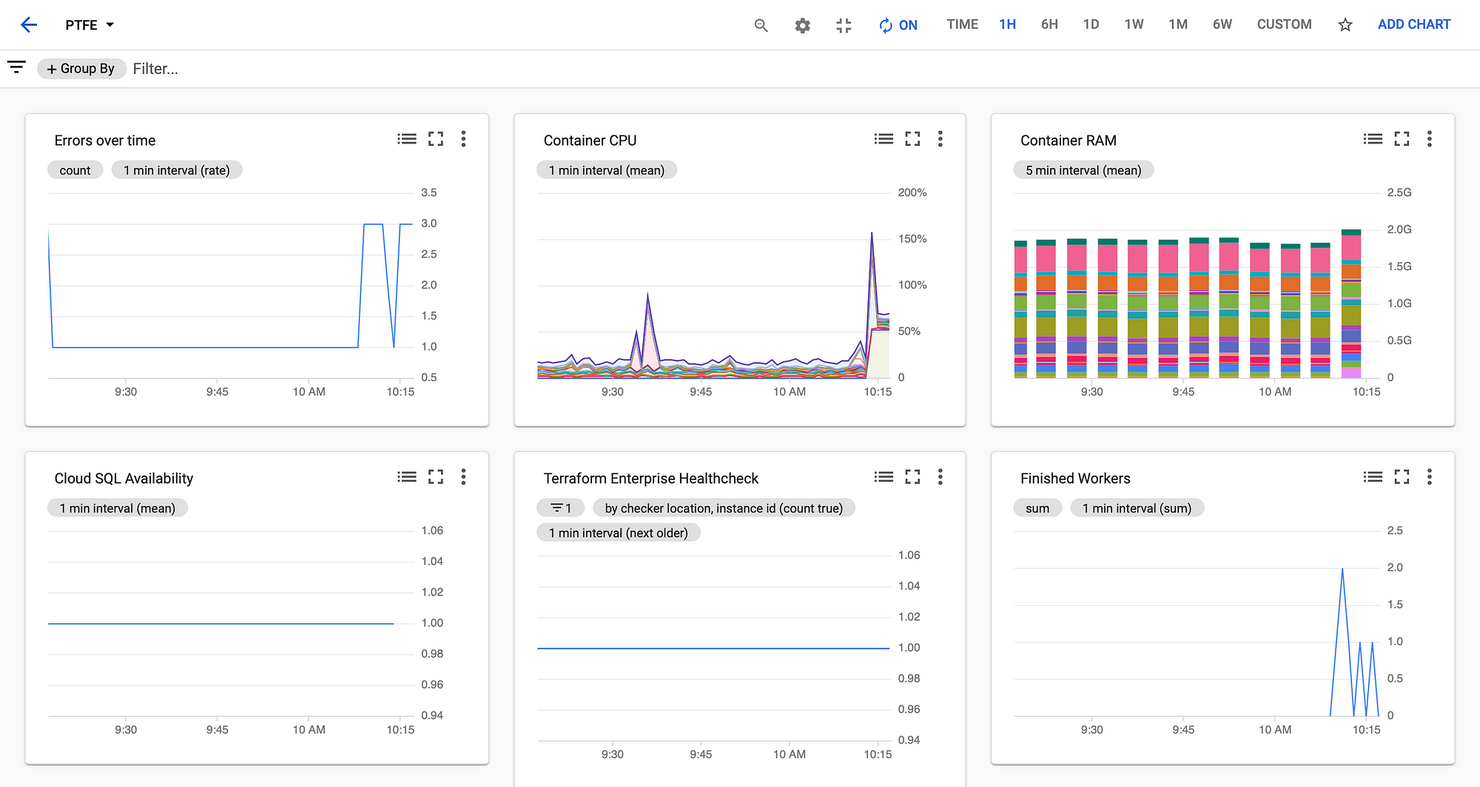
Task: Open the dashboard settings gear
Action: (x=802, y=24)
